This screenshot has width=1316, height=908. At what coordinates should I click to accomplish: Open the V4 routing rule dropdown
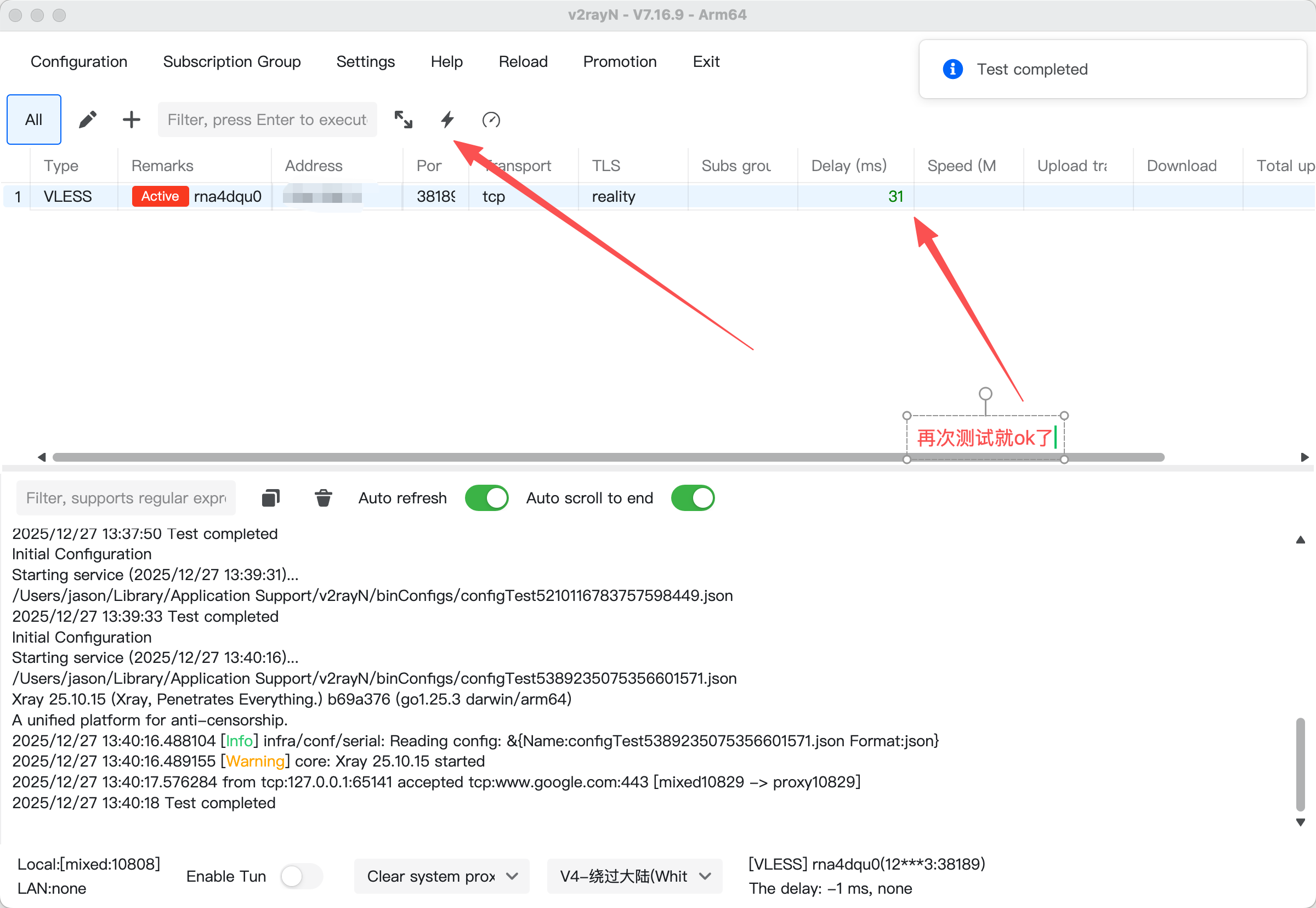(635, 876)
